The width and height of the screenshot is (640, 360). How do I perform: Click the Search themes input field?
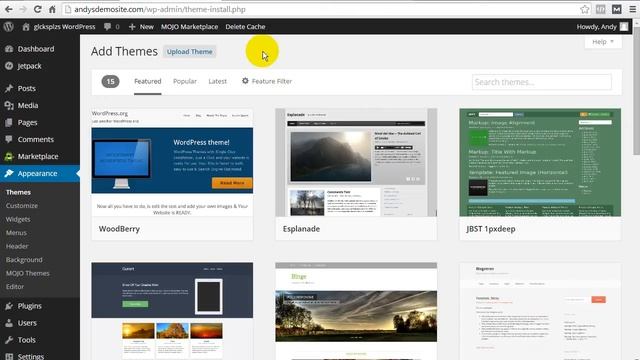[x=542, y=82]
